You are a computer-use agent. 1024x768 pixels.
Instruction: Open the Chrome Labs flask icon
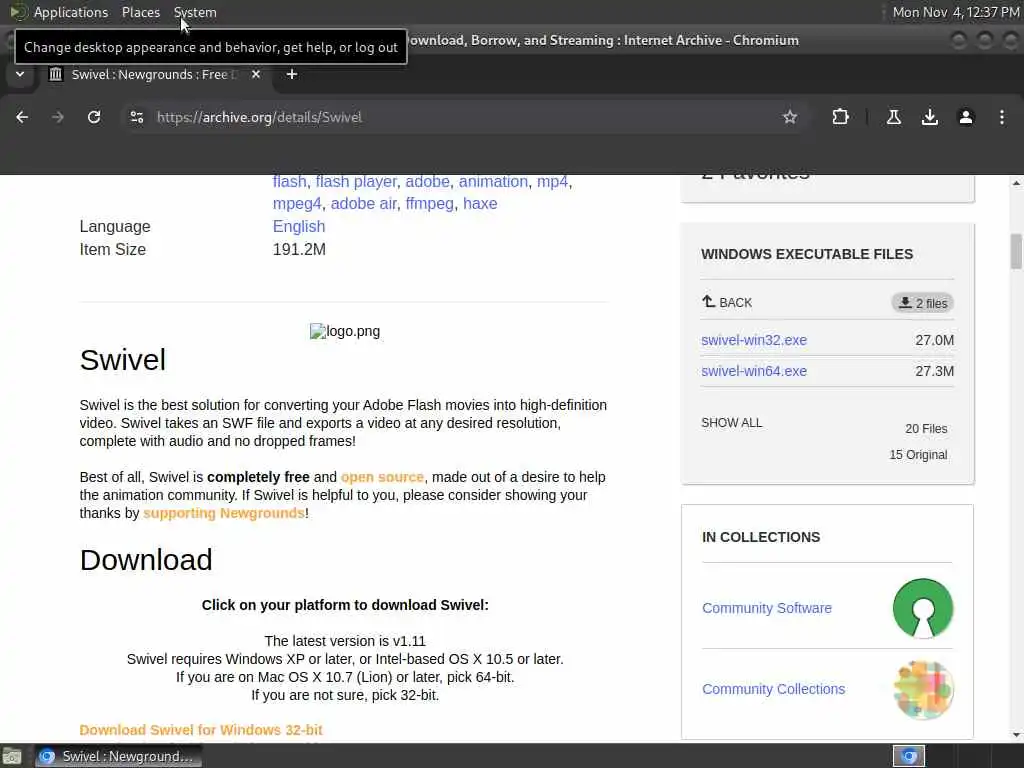point(894,117)
